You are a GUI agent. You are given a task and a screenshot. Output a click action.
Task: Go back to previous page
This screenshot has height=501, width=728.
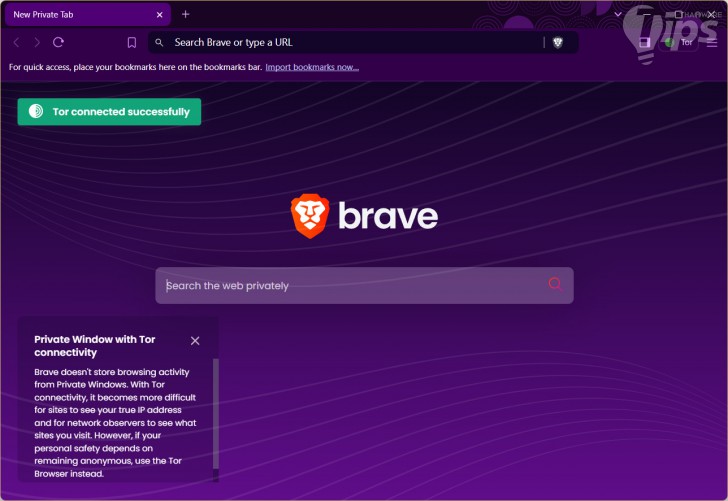click(16, 43)
